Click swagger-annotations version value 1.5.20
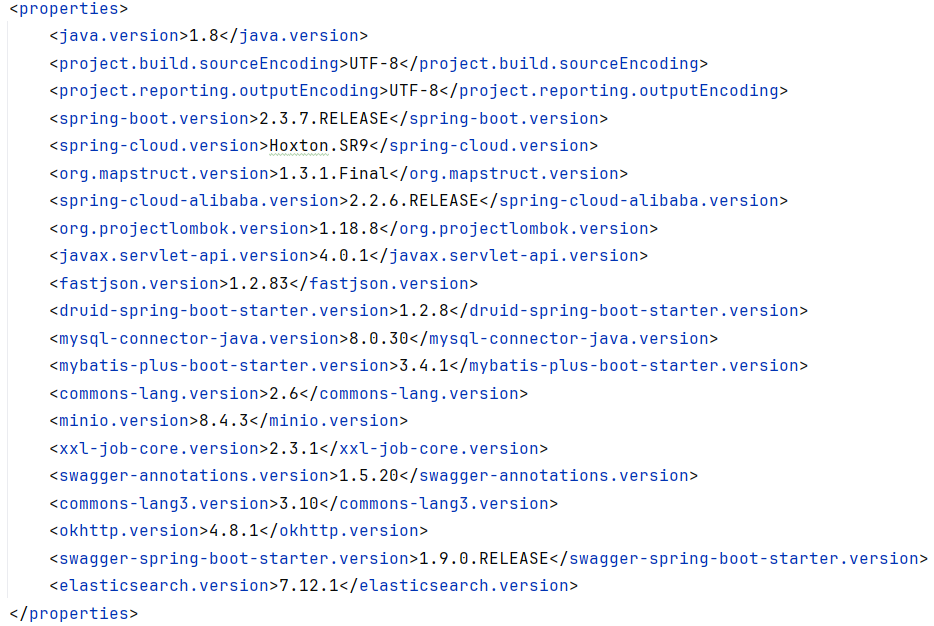 [x=369, y=476]
